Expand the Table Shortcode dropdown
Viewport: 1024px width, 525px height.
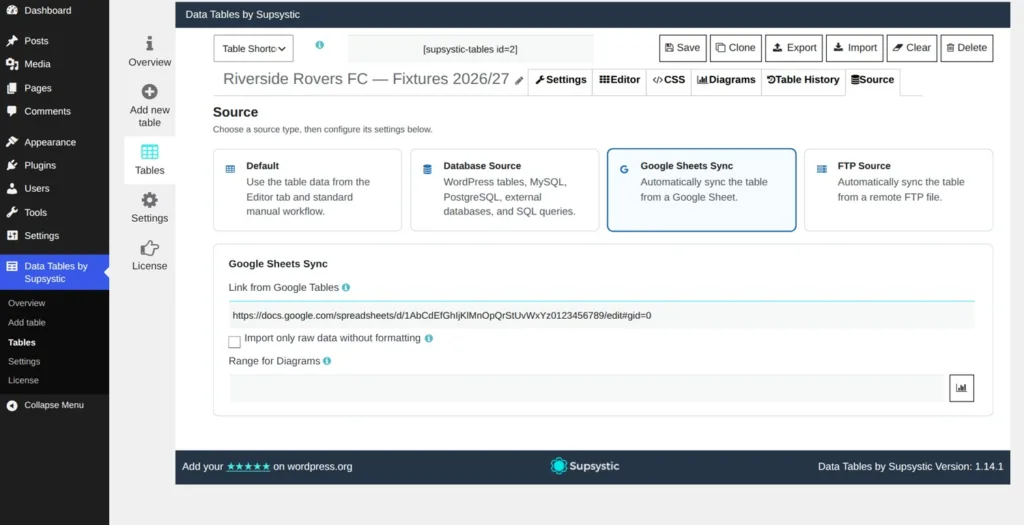[x=253, y=48]
